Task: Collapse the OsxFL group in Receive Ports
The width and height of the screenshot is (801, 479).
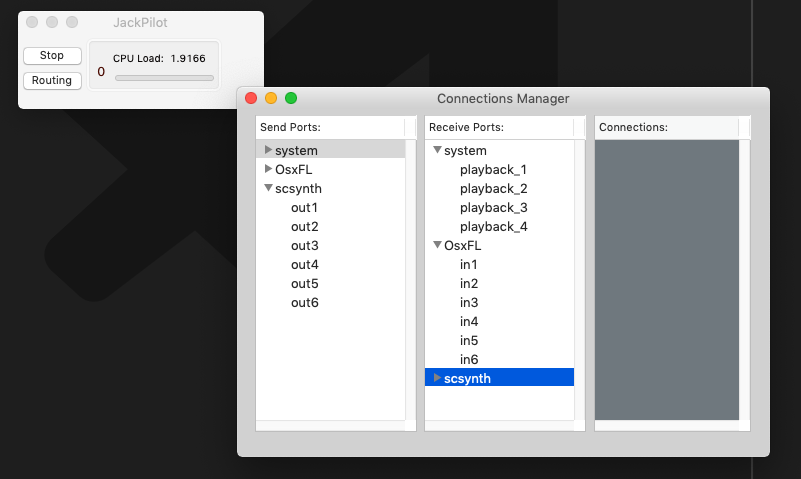Action: [437, 245]
